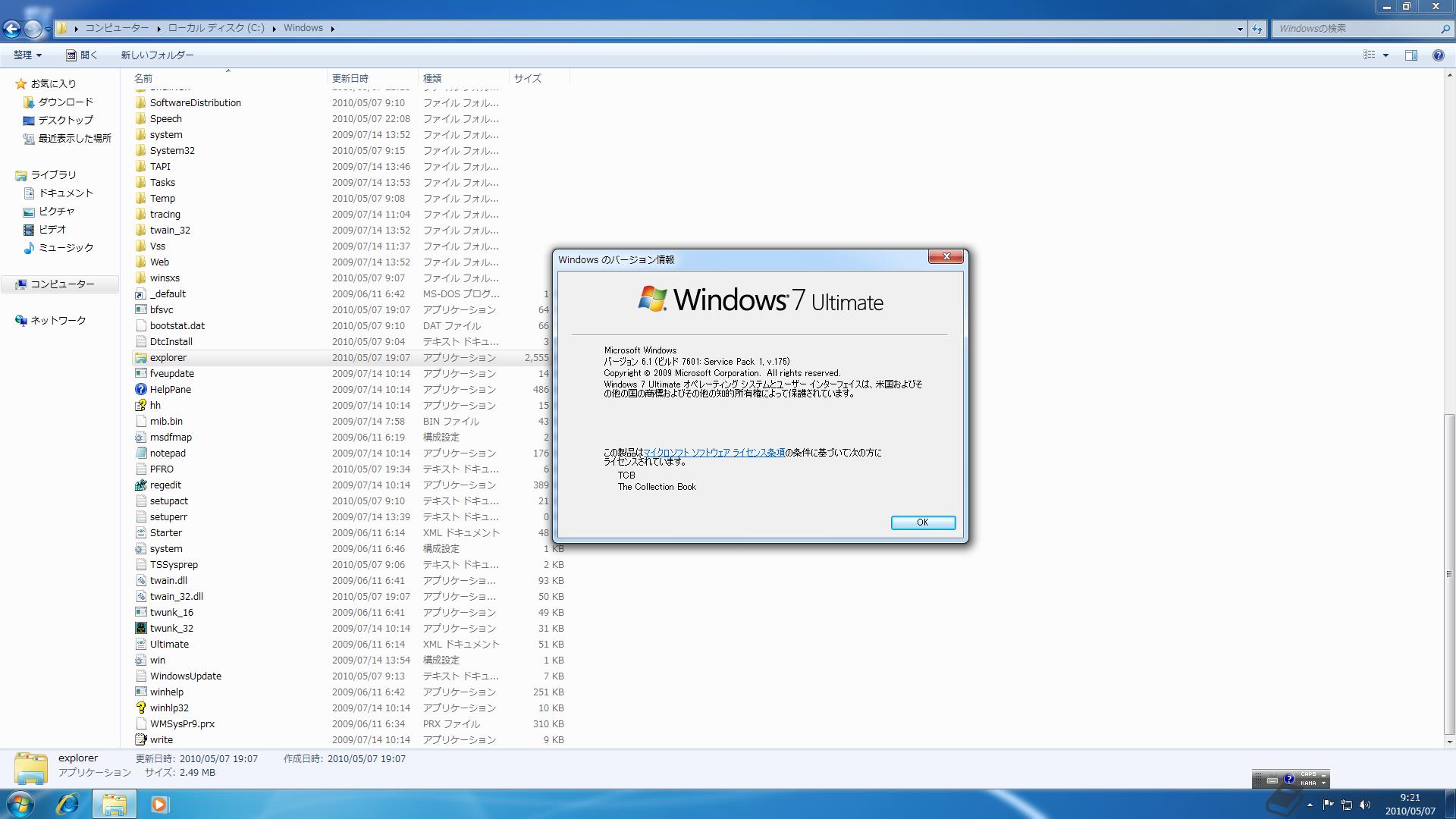The image size is (1456, 819).
Task: Sort by 種類 column header
Action: 463,78
